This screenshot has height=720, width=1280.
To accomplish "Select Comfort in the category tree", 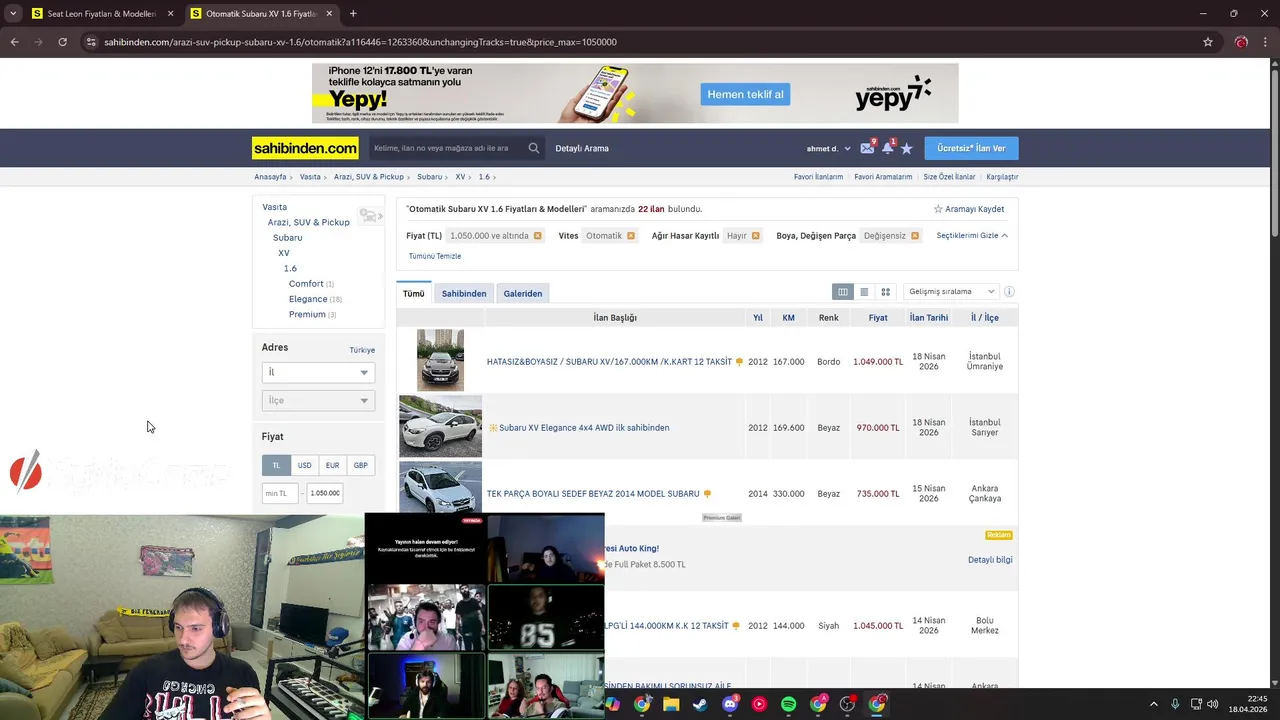I will pyautogui.click(x=306, y=284).
